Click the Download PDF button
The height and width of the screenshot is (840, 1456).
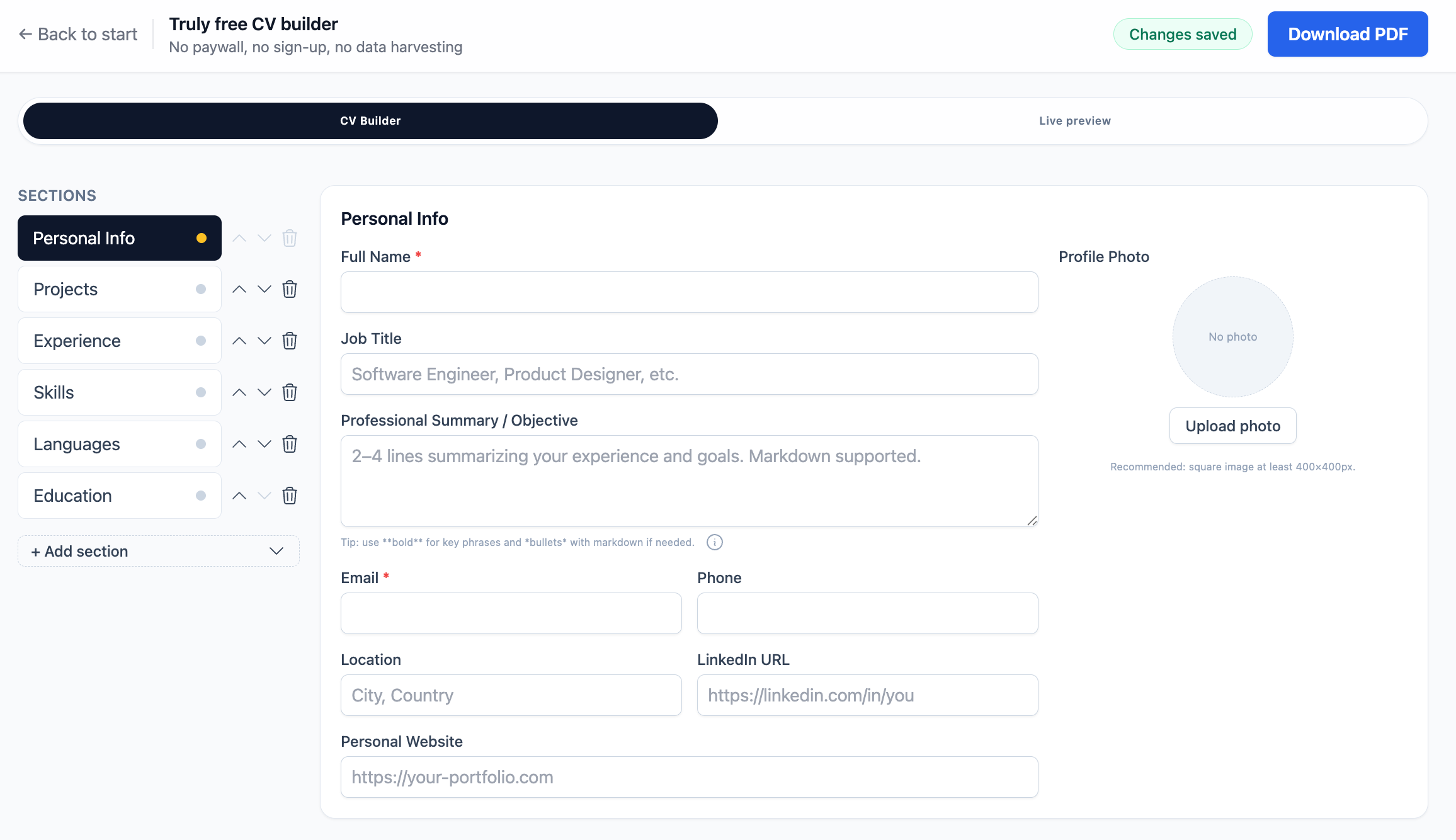point(1347,34)
